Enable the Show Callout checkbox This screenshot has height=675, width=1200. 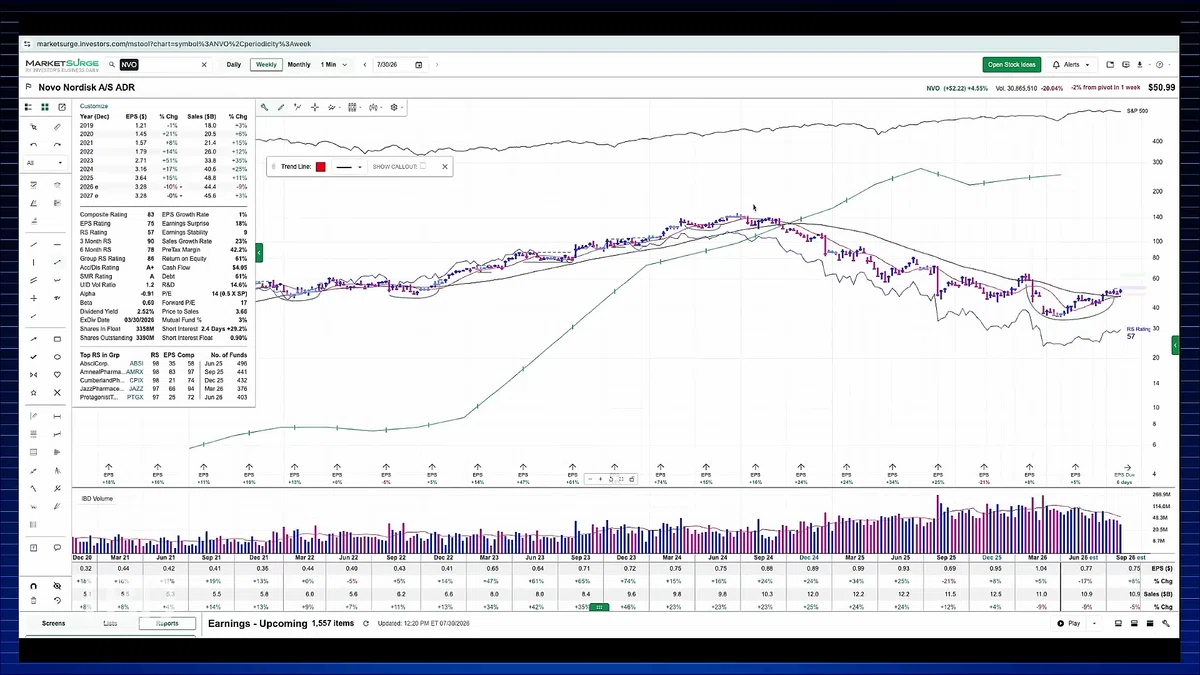422,166
